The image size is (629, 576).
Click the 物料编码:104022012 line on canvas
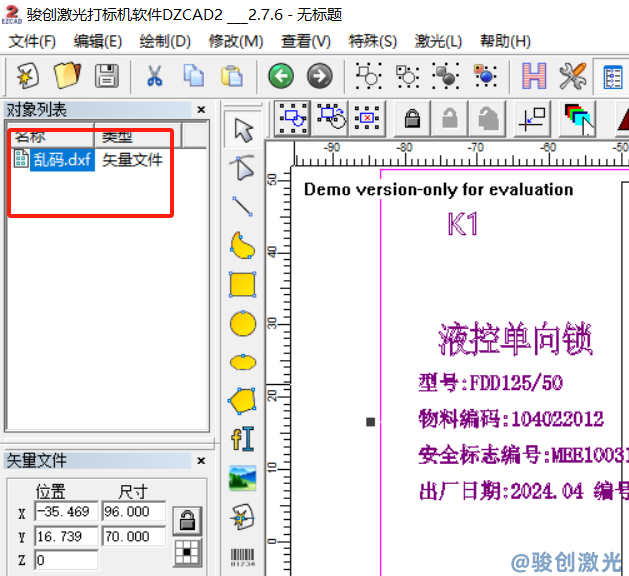point(511,419)
